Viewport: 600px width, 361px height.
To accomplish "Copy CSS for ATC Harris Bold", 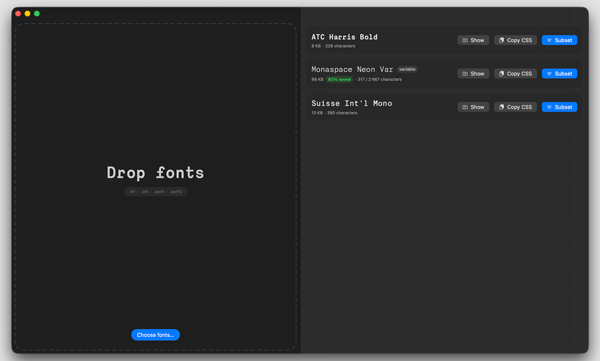I will (515, 40).
